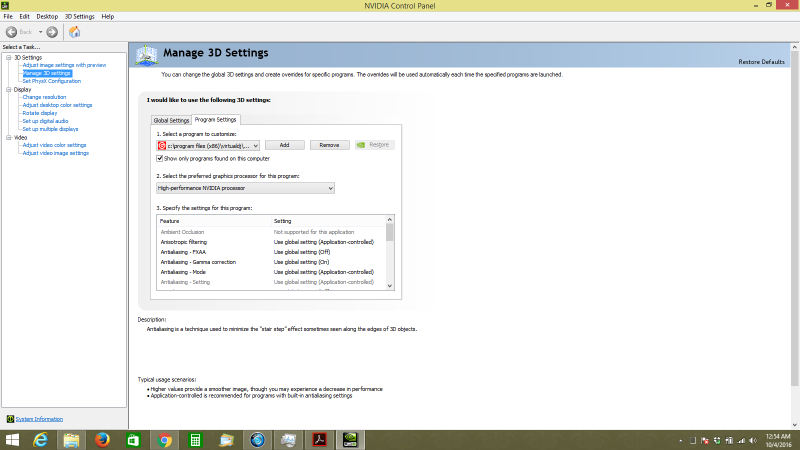Click the System Information icon
This screenshot has height=450, width=800.
click(10, 419)
